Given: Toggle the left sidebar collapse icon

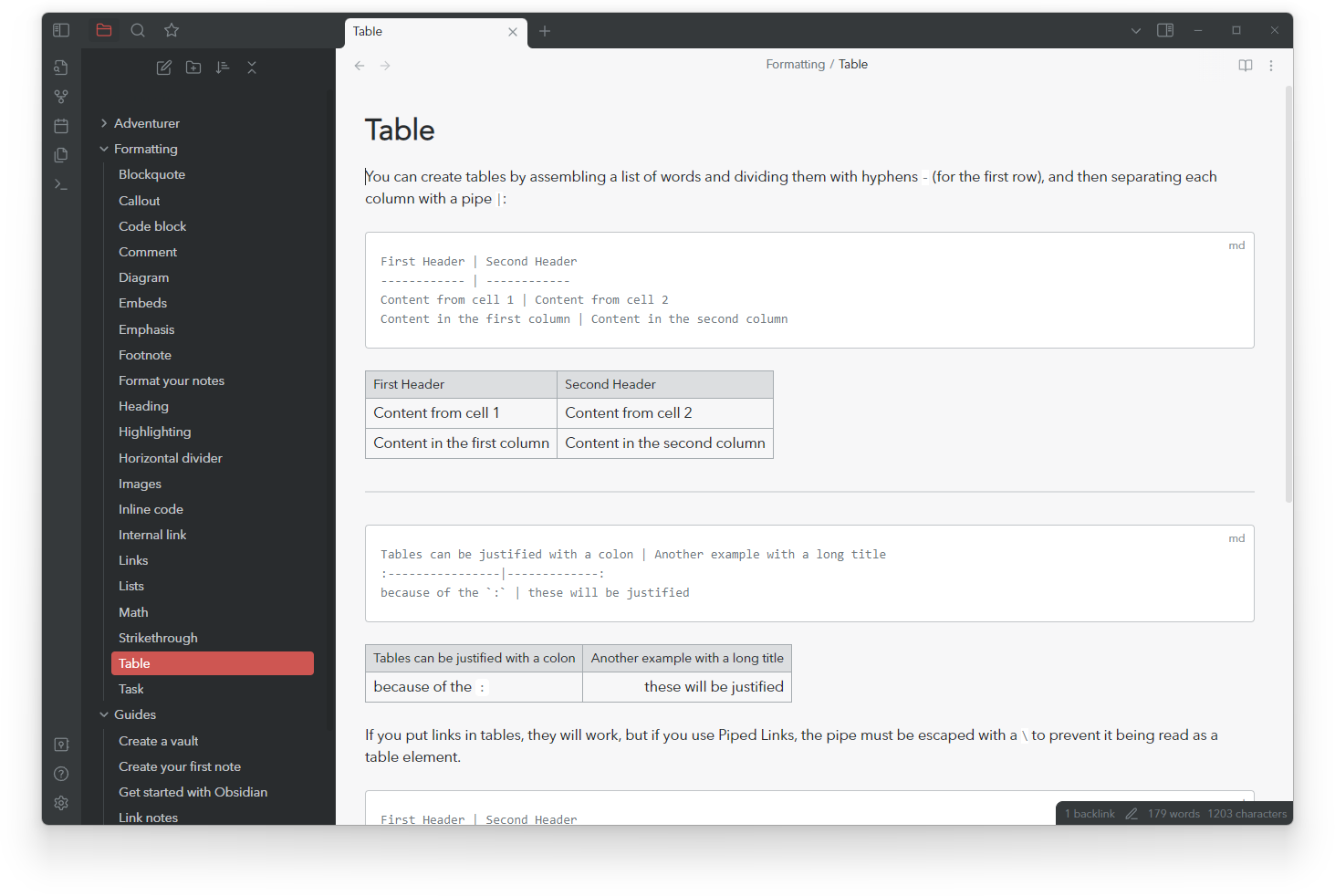Looking at the screenshot, I should coord(61,30).
